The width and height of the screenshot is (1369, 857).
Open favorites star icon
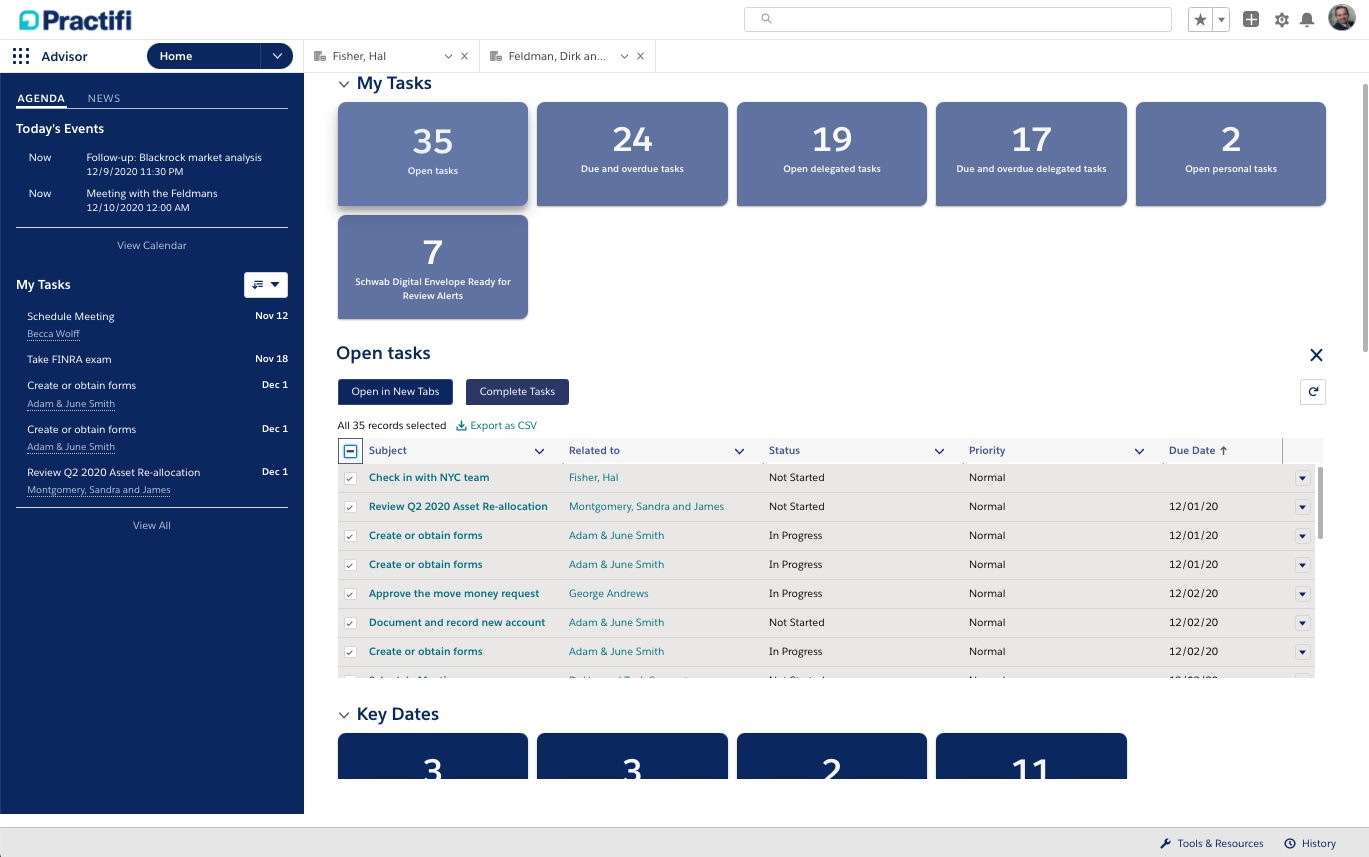1200,19
